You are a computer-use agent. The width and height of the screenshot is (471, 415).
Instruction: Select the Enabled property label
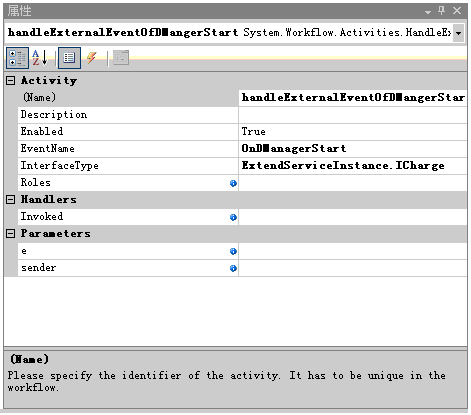(x=42, y=131)
